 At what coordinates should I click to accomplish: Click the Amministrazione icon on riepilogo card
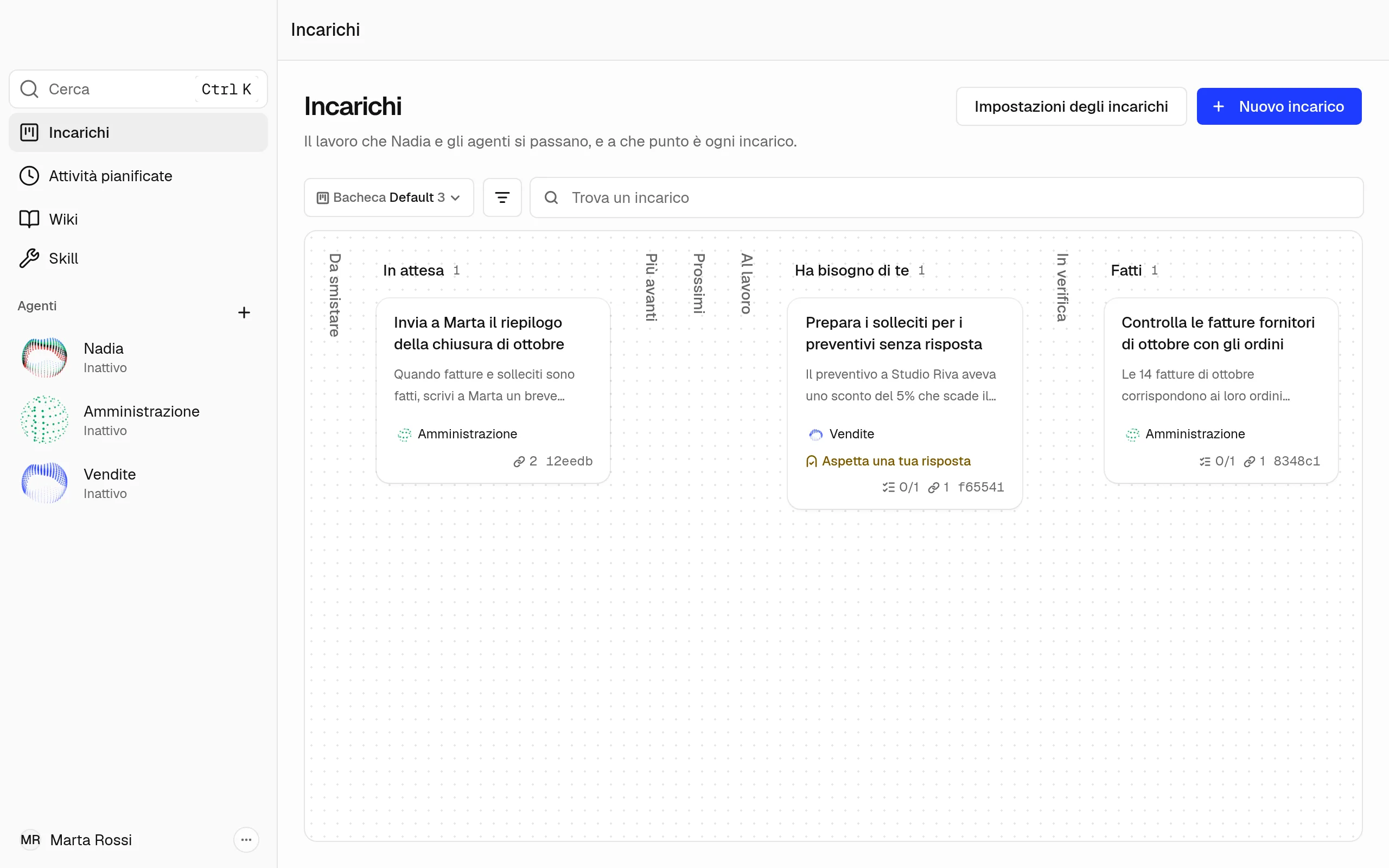coord(404,435)
